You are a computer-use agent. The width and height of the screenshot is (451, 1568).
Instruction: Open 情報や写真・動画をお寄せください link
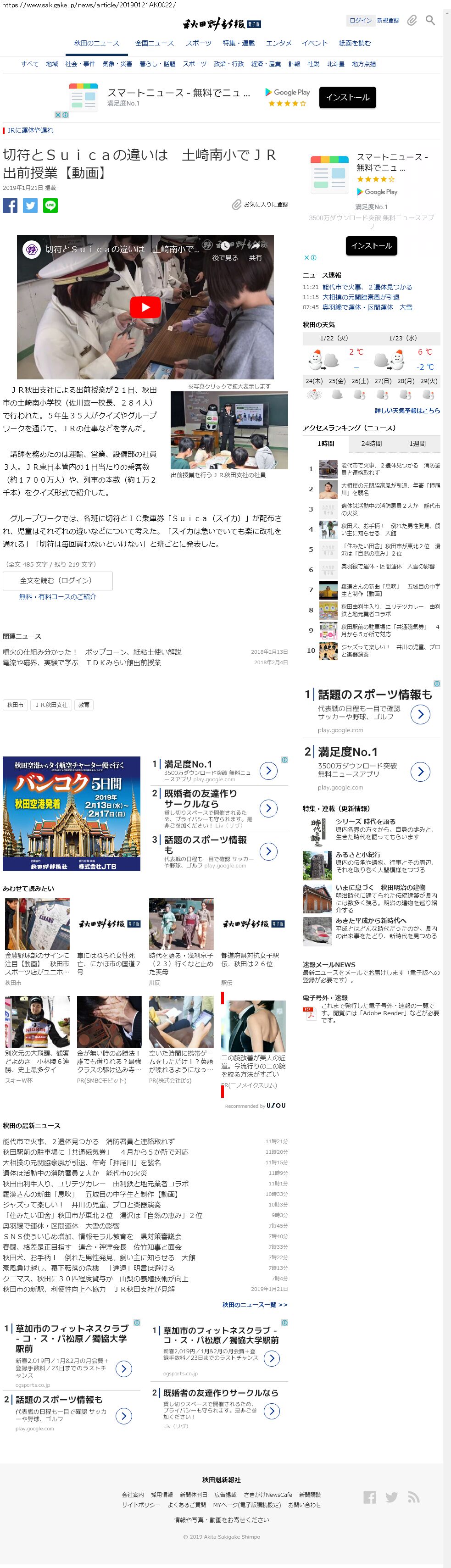pyautogui.click(x=222, y=1520)
